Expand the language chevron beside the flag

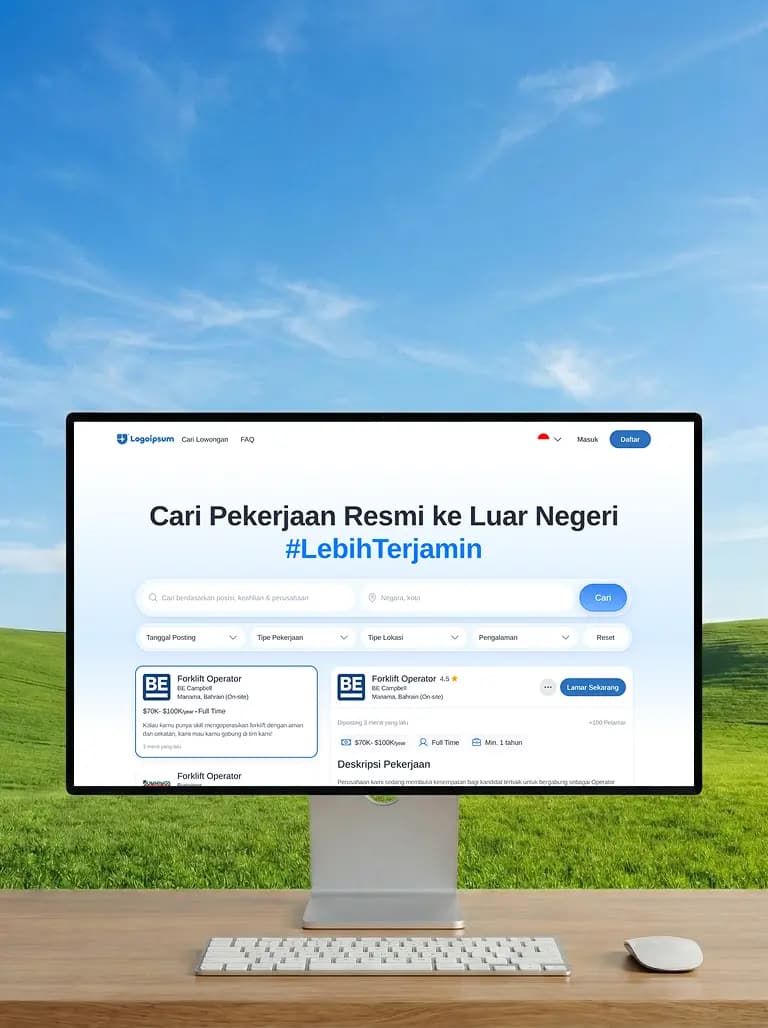click(558, 439)
